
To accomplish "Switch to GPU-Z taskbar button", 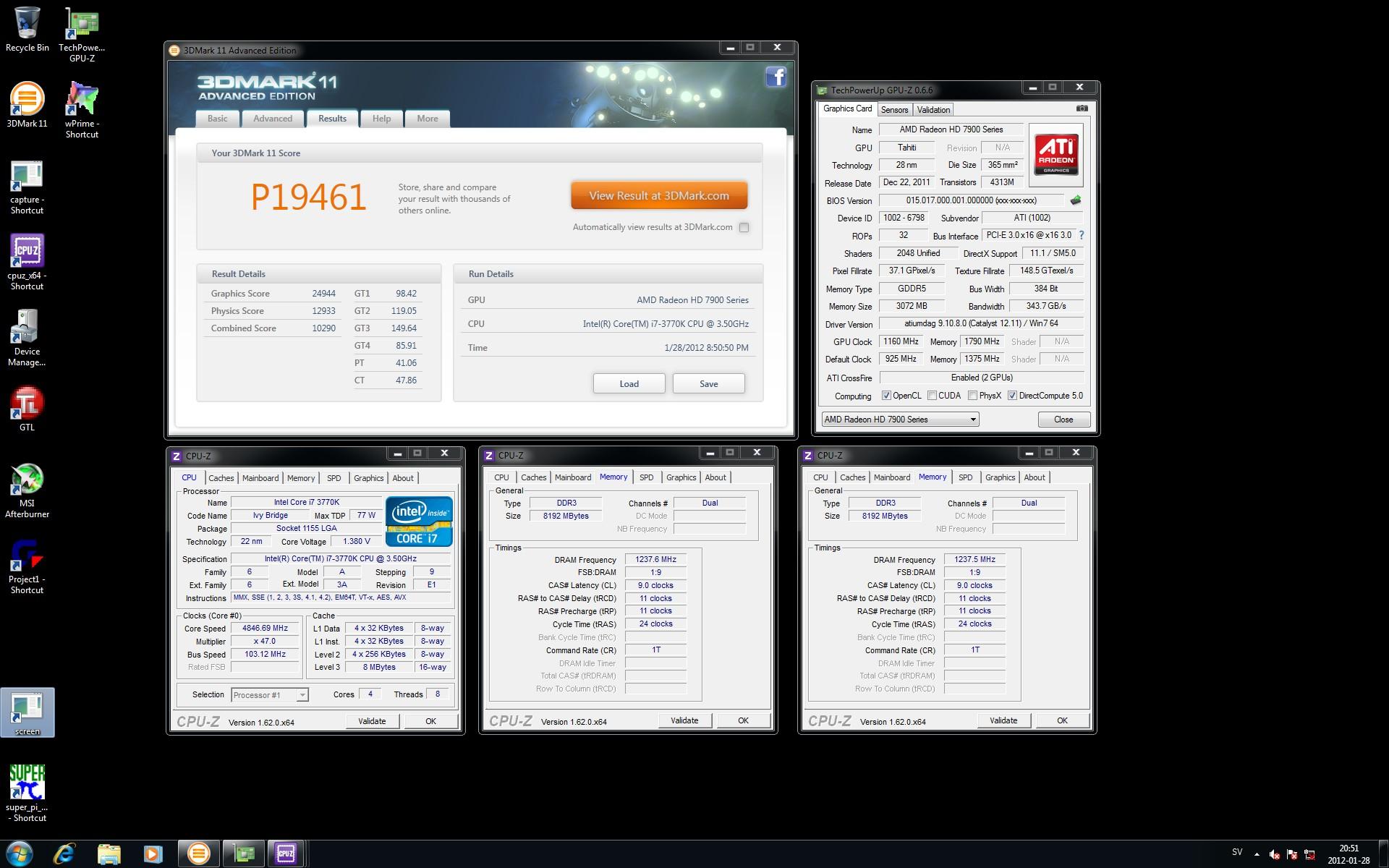I will (244, 854).
